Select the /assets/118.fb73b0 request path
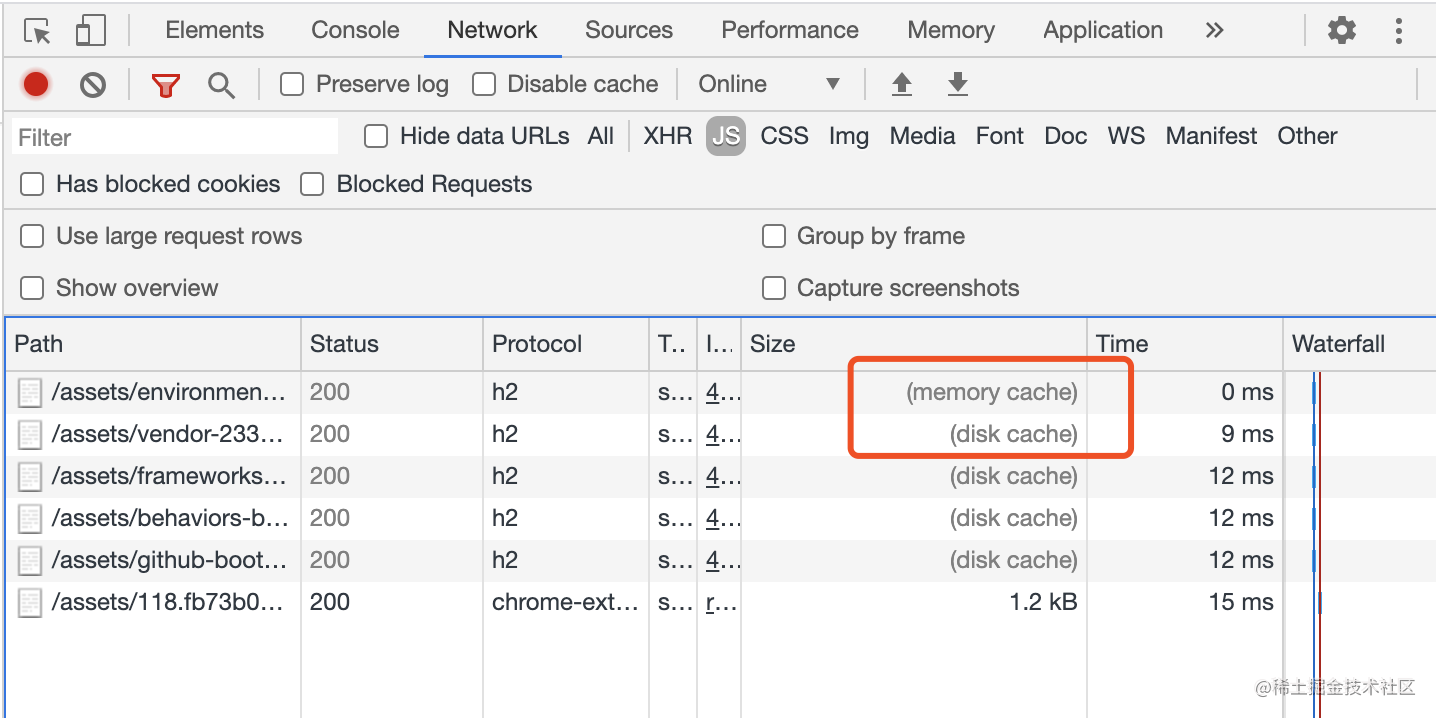This screenshot has height=718, width=1436. click(169, 602)
